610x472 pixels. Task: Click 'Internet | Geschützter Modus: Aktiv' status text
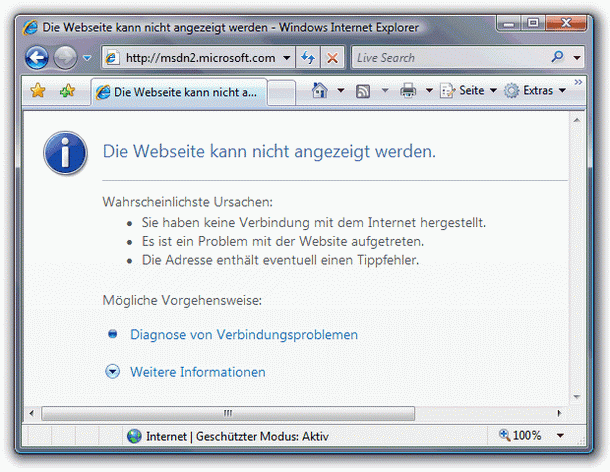pos(237,437)
